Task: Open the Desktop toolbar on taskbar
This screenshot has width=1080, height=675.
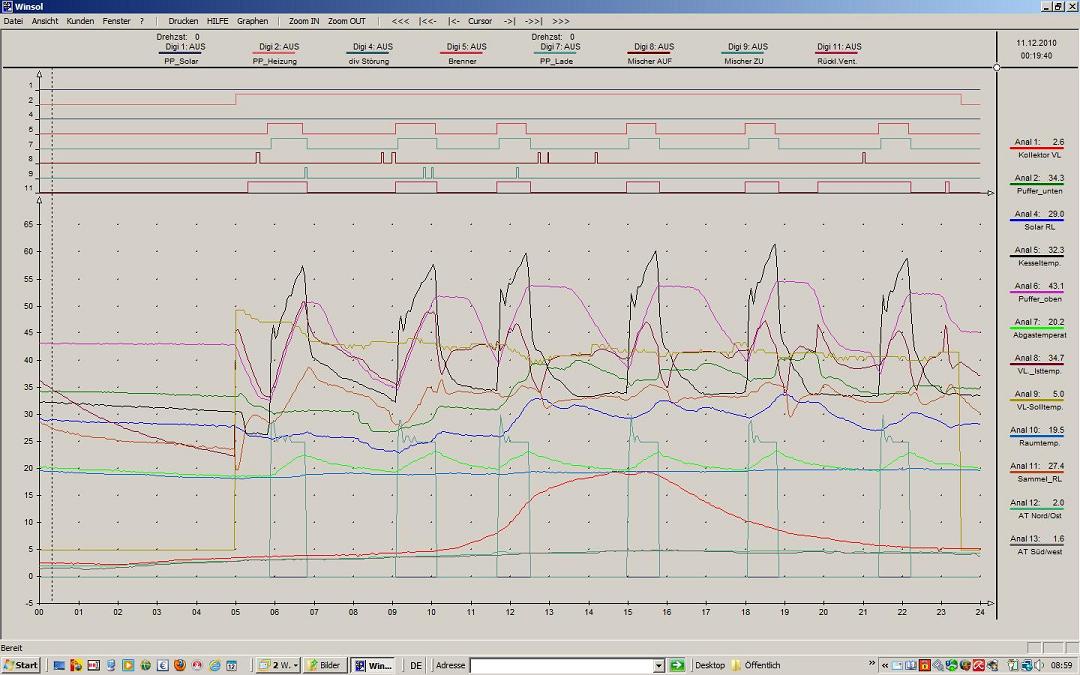Action: [710, 665]
